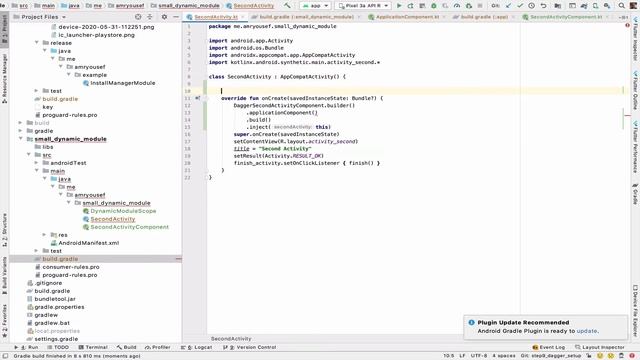Switch to the SecondActivity.kt editor tab
Screen dimensions: 640x360
click(x=216, y=17)
